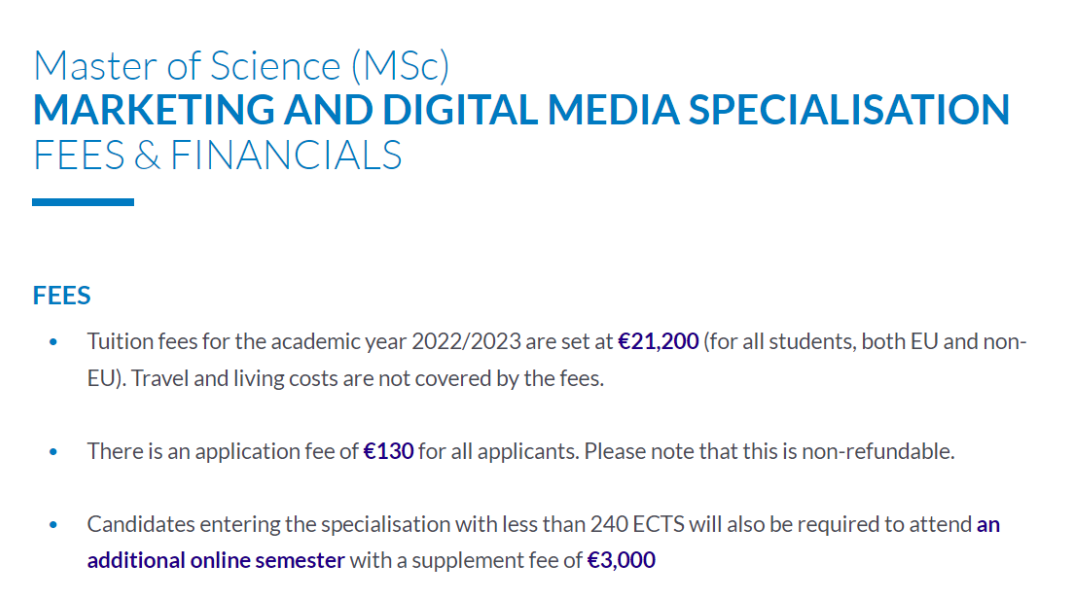Follow the additional online semester link
Viewport: 1074px width, 597px height.
[216, 560]
